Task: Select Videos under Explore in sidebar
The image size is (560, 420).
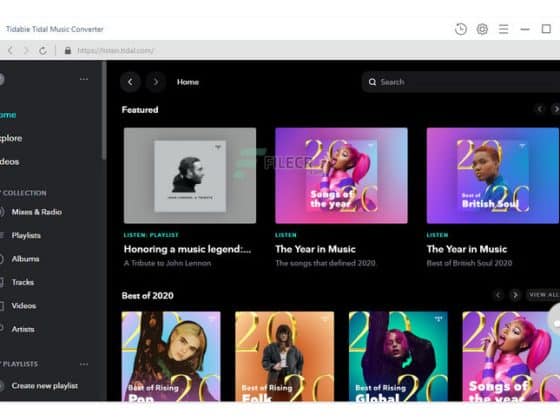Action: tap(10, 162)
